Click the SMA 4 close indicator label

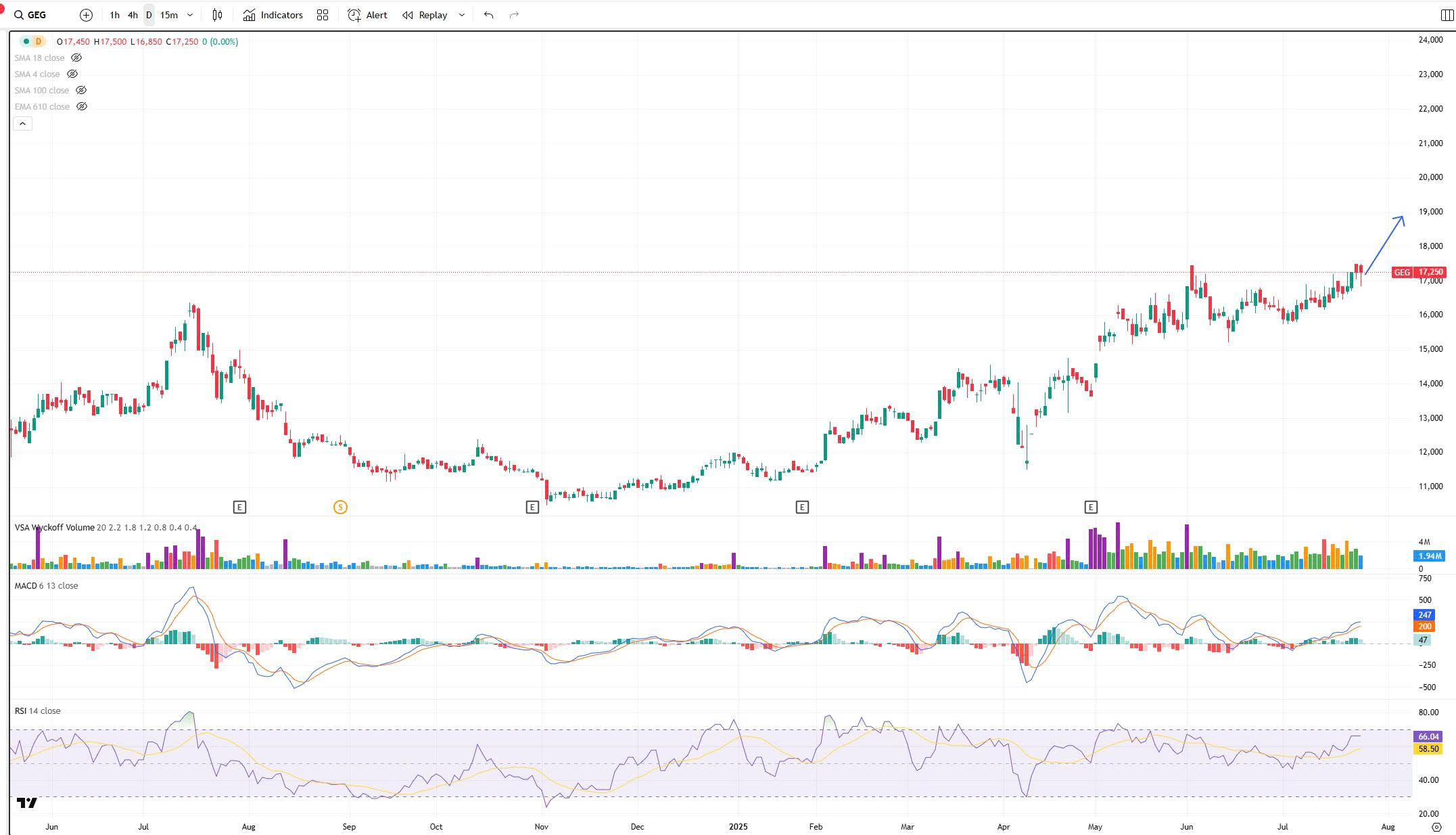coord(37,74)
